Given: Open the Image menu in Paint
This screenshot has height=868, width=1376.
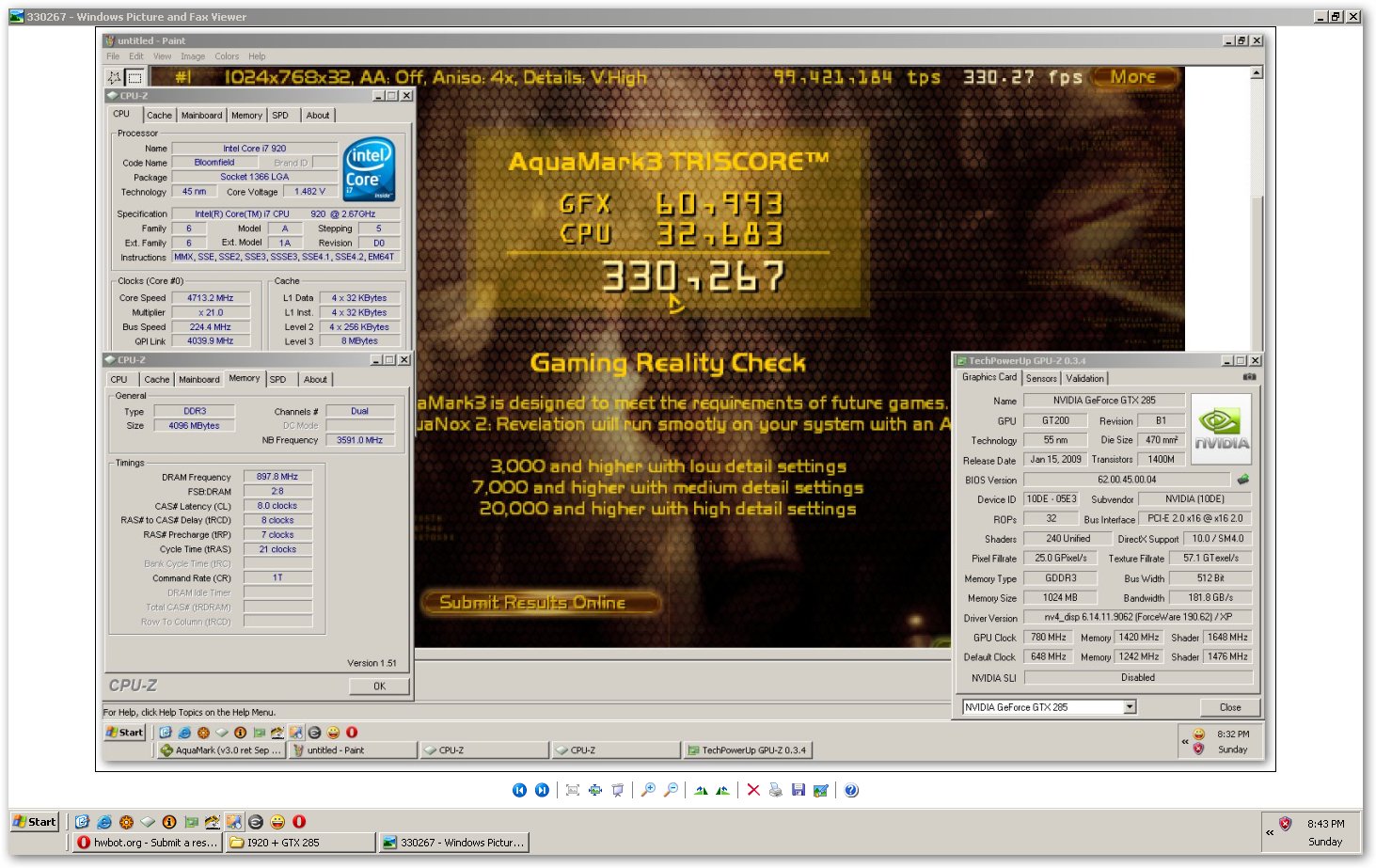Looking at the screenshot, I should (x=193, y=56).
